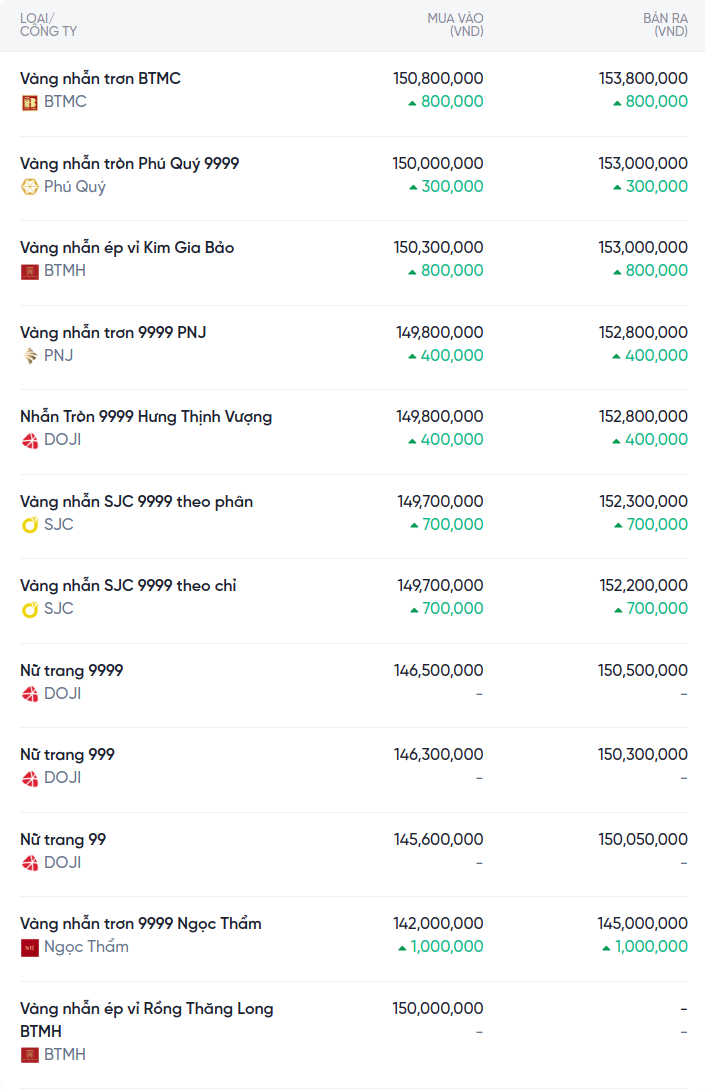
Task: Open 'Nữ trang 9999' product name
Action: (x=71, y=670)
